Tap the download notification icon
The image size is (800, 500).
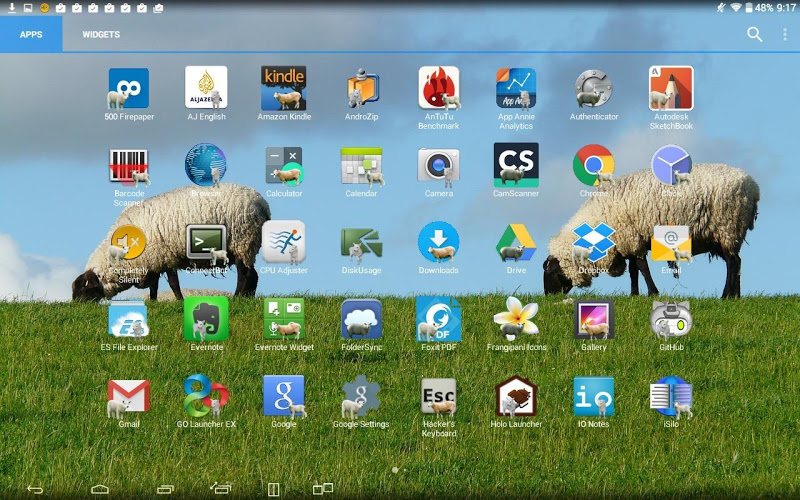[12, 8]
